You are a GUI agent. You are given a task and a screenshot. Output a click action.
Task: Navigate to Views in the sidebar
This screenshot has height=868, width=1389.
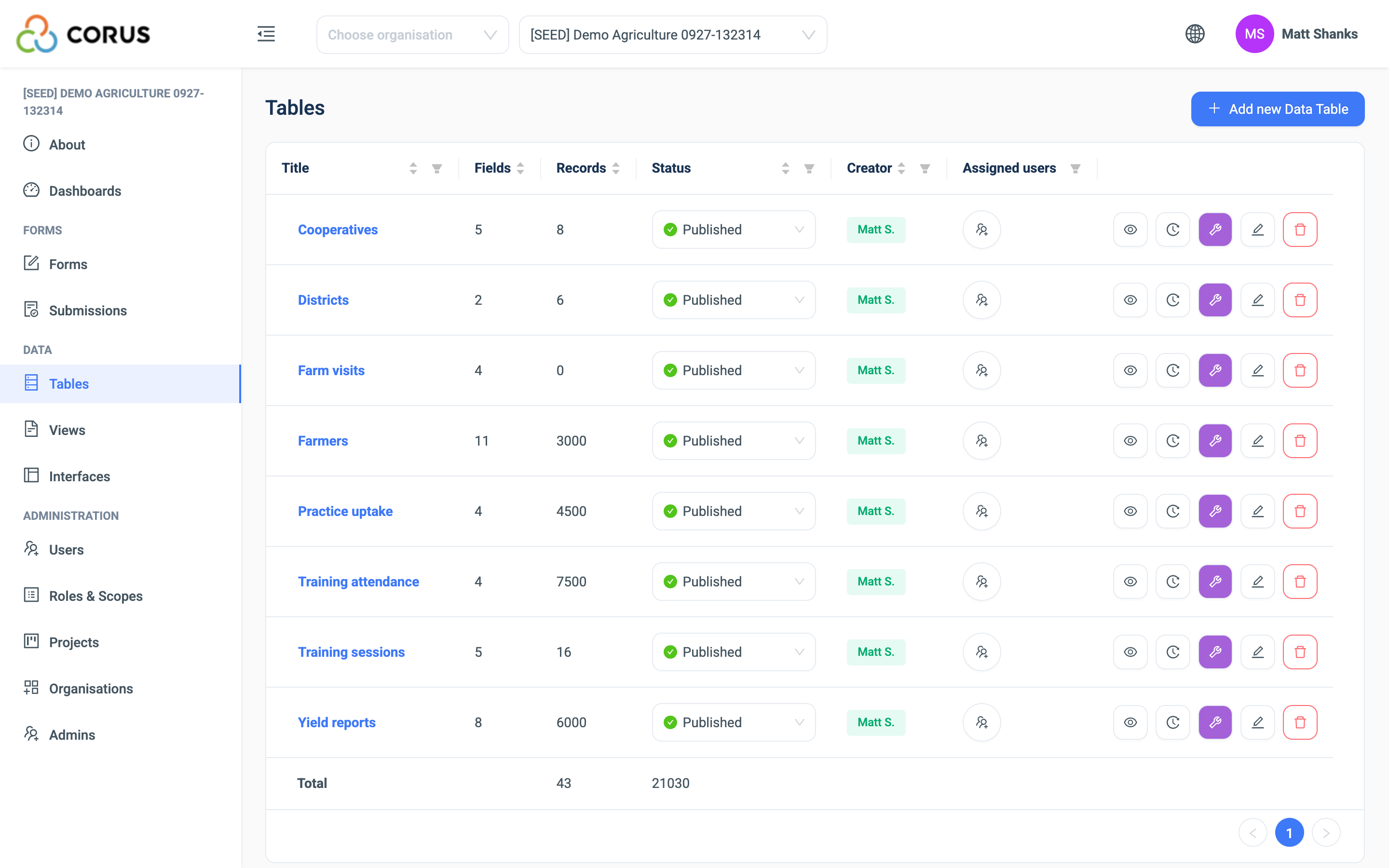121,430
